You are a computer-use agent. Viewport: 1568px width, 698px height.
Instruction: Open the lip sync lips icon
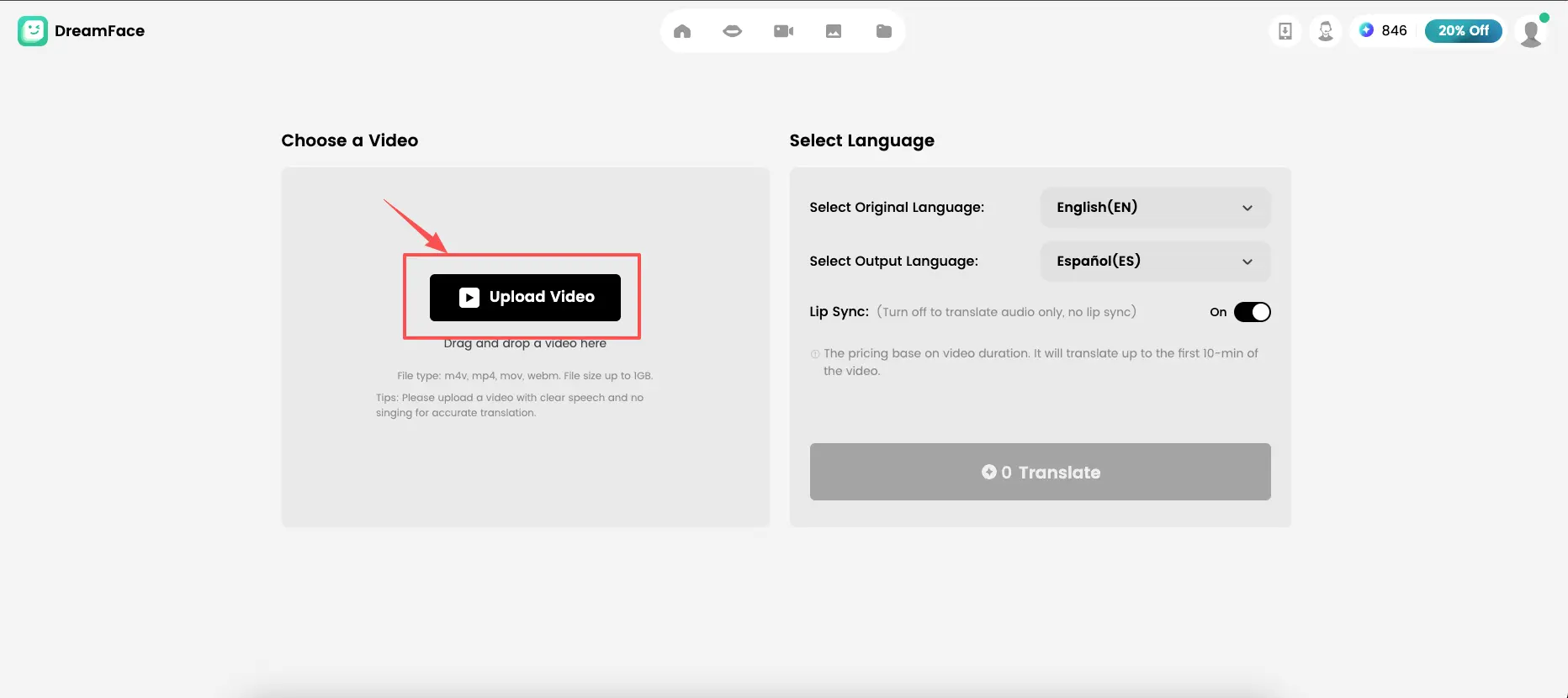pos(733,31)
